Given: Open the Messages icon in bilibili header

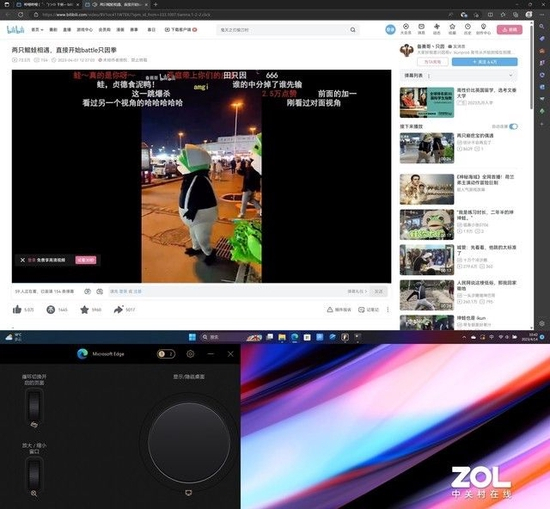Looking at the screenshot, I should (421, 29).
